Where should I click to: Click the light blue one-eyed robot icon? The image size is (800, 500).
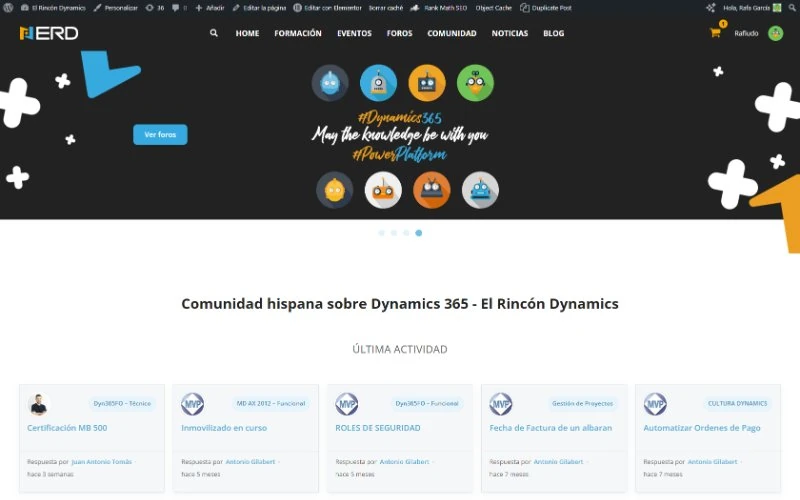pos(379,83)
